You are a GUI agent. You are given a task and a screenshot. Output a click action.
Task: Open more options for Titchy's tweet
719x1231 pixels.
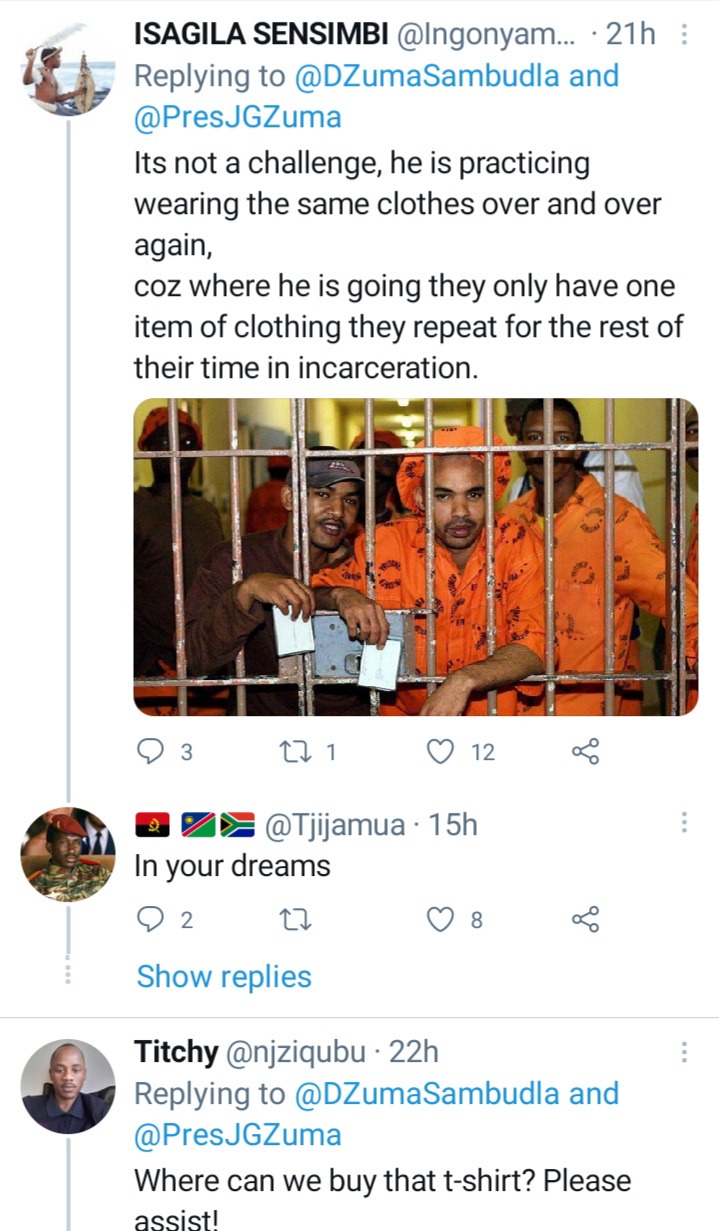[x=684, y=1052]
